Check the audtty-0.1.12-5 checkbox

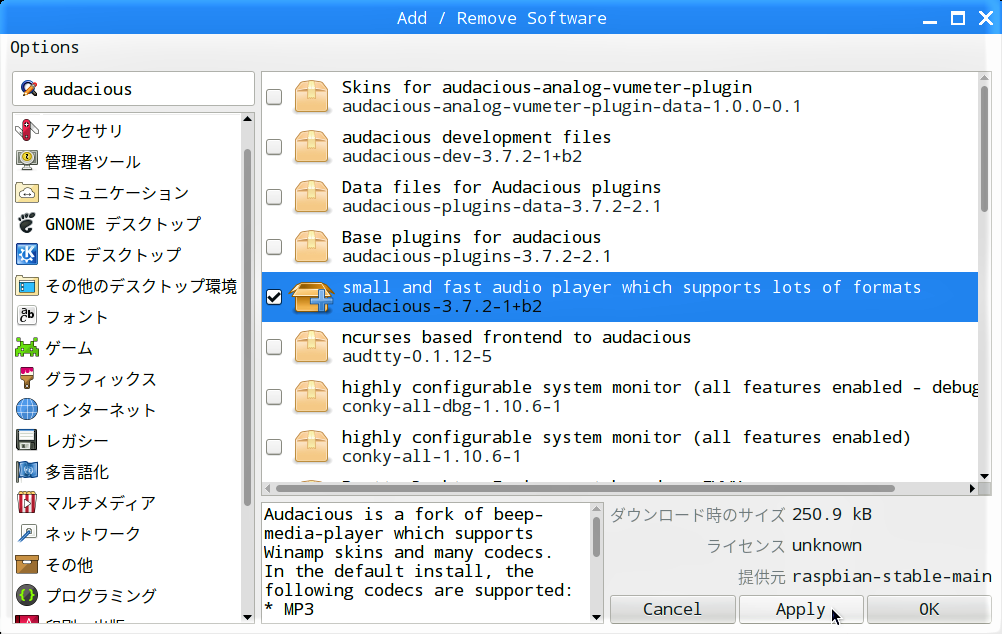[274, 346]
